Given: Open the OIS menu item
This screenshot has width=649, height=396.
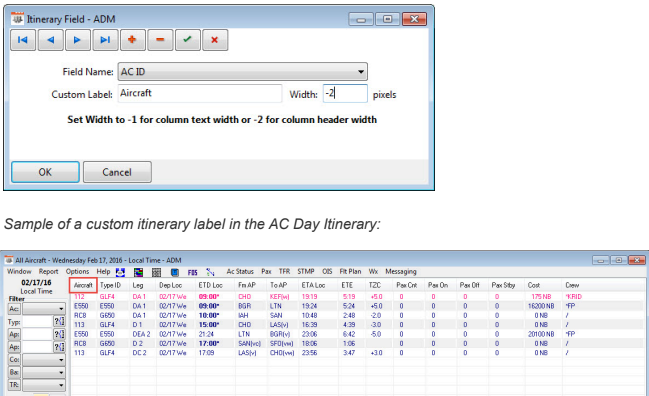Looking at the screenshot, I should point(327,271).
